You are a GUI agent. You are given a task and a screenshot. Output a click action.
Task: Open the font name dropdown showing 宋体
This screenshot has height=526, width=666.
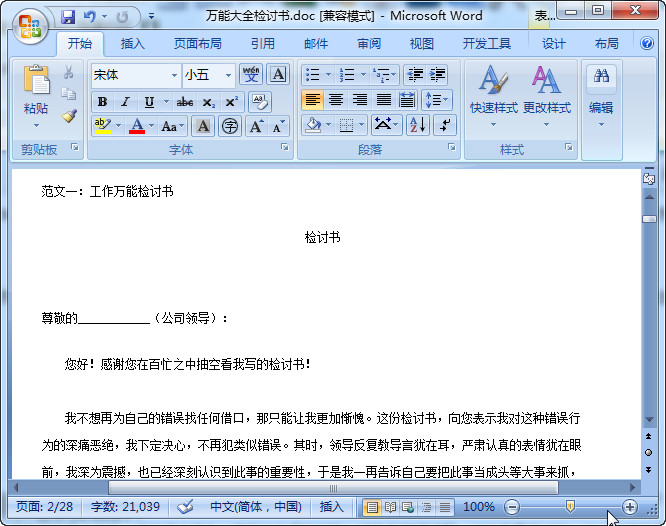[174, 75]
